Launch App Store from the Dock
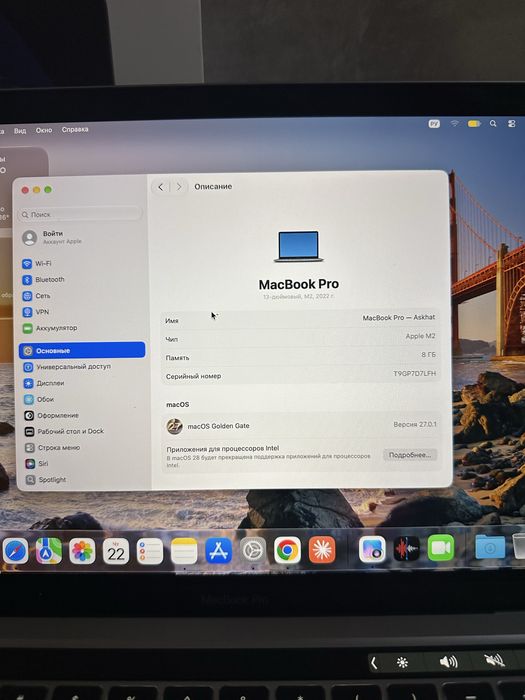Image resolution: width=525 pixels, height=700 pixels. (218, 551)
